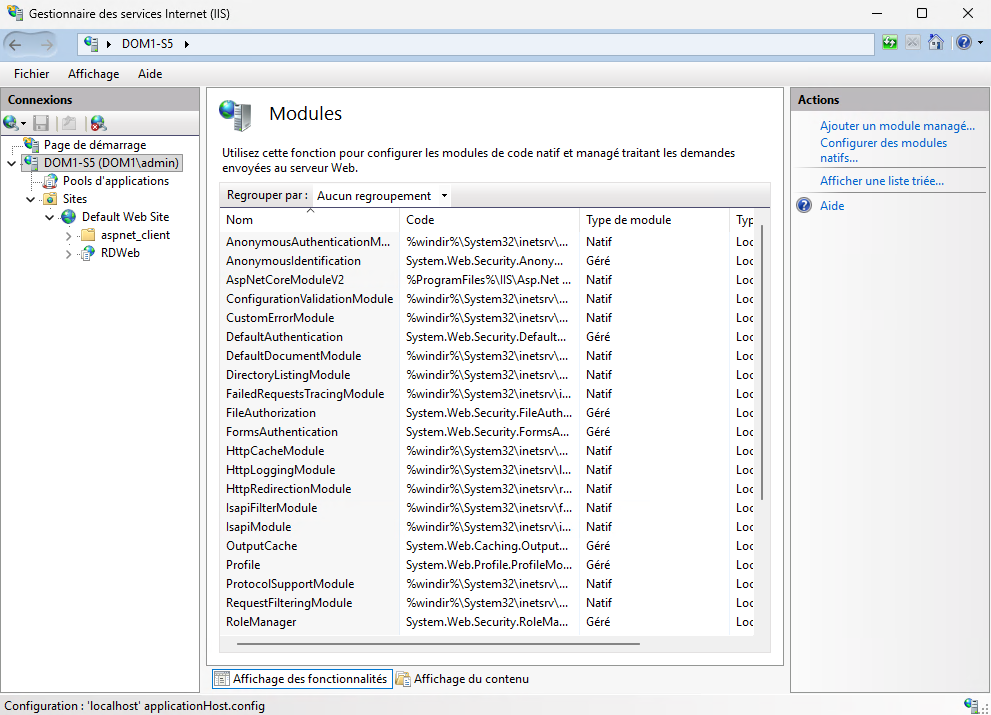Open the Fichier menu
Screen dimensions: 991x715
(32, 74)
